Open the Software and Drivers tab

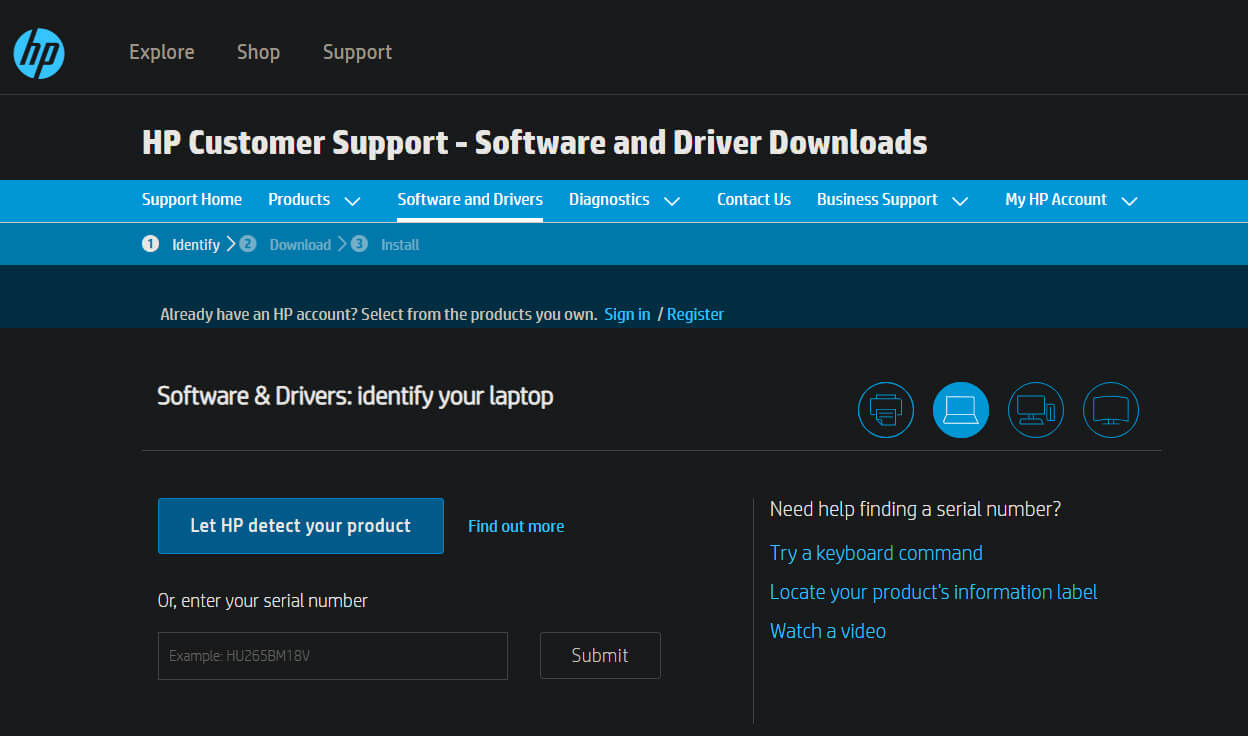[x=470, y=199]
